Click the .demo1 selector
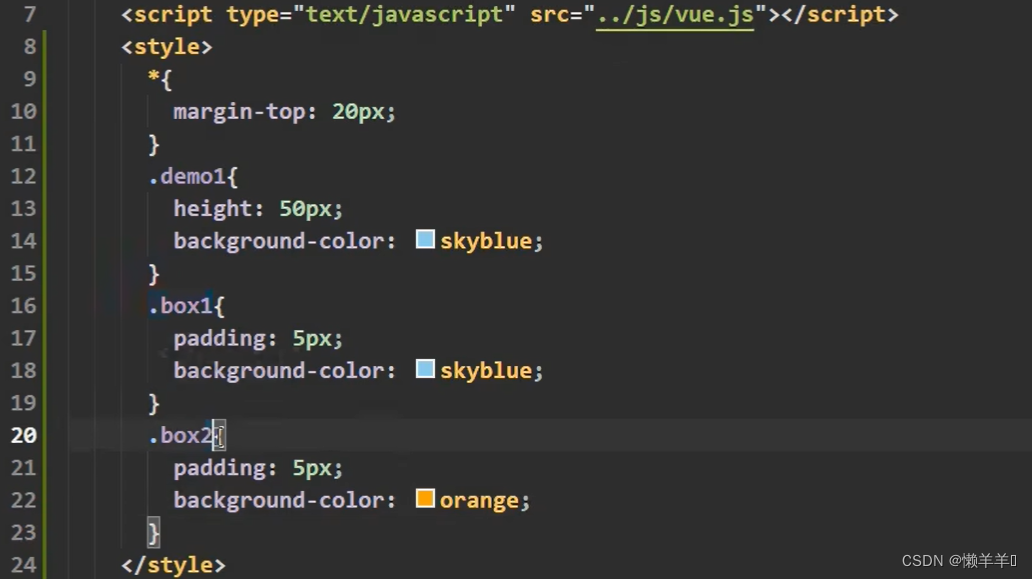 coord(187,176)
